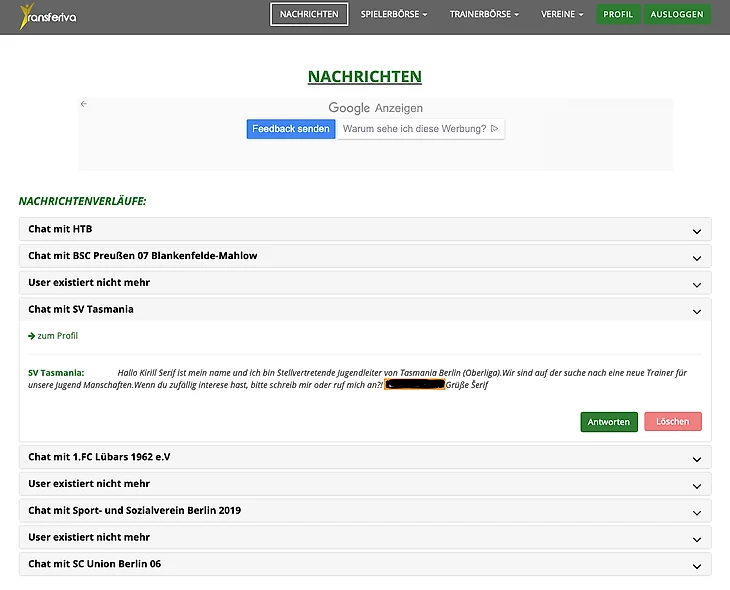
Task: Click the Profil button
Action: pyautogui.click(x=618, y=15)
